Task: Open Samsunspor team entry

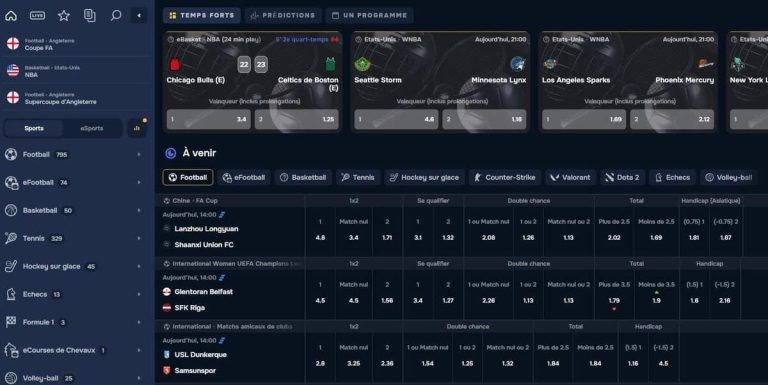Action: [x=195, y=371]
